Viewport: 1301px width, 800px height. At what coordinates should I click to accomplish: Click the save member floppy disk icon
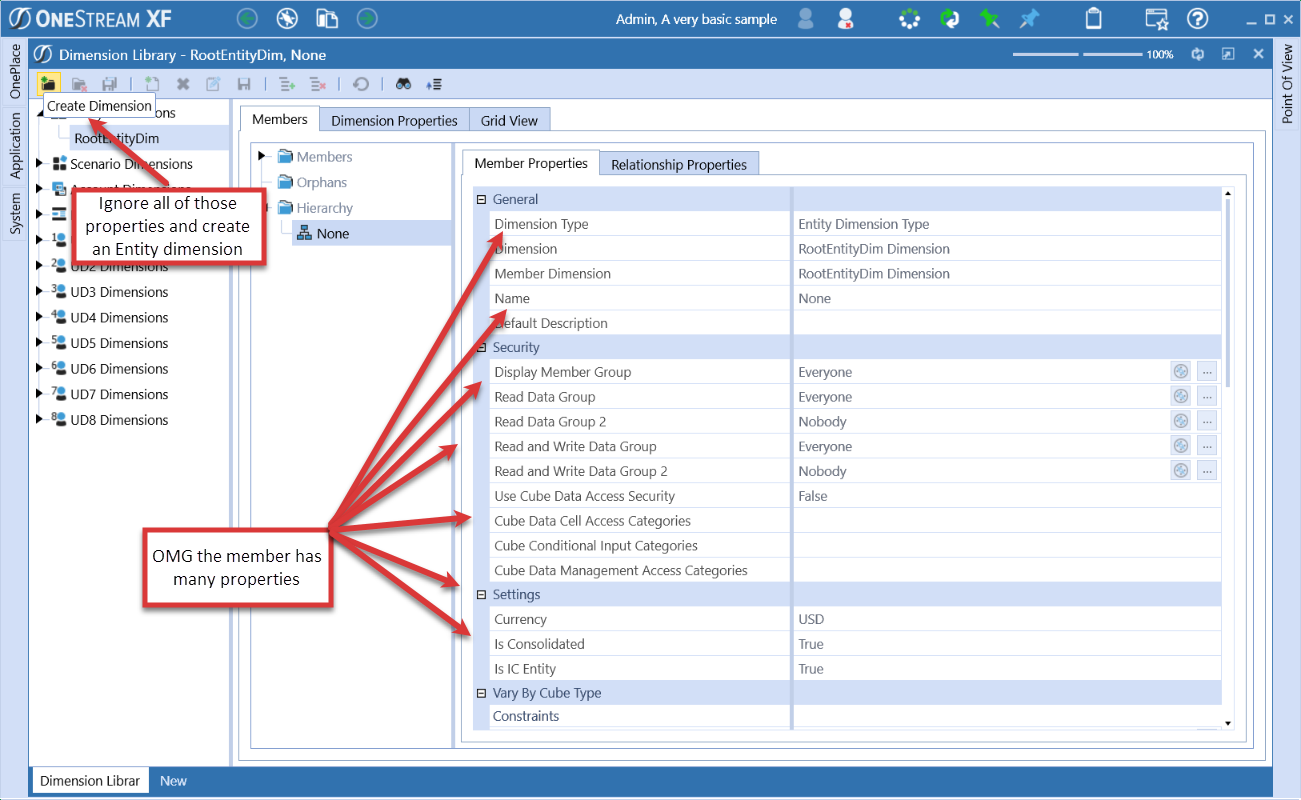243,85
